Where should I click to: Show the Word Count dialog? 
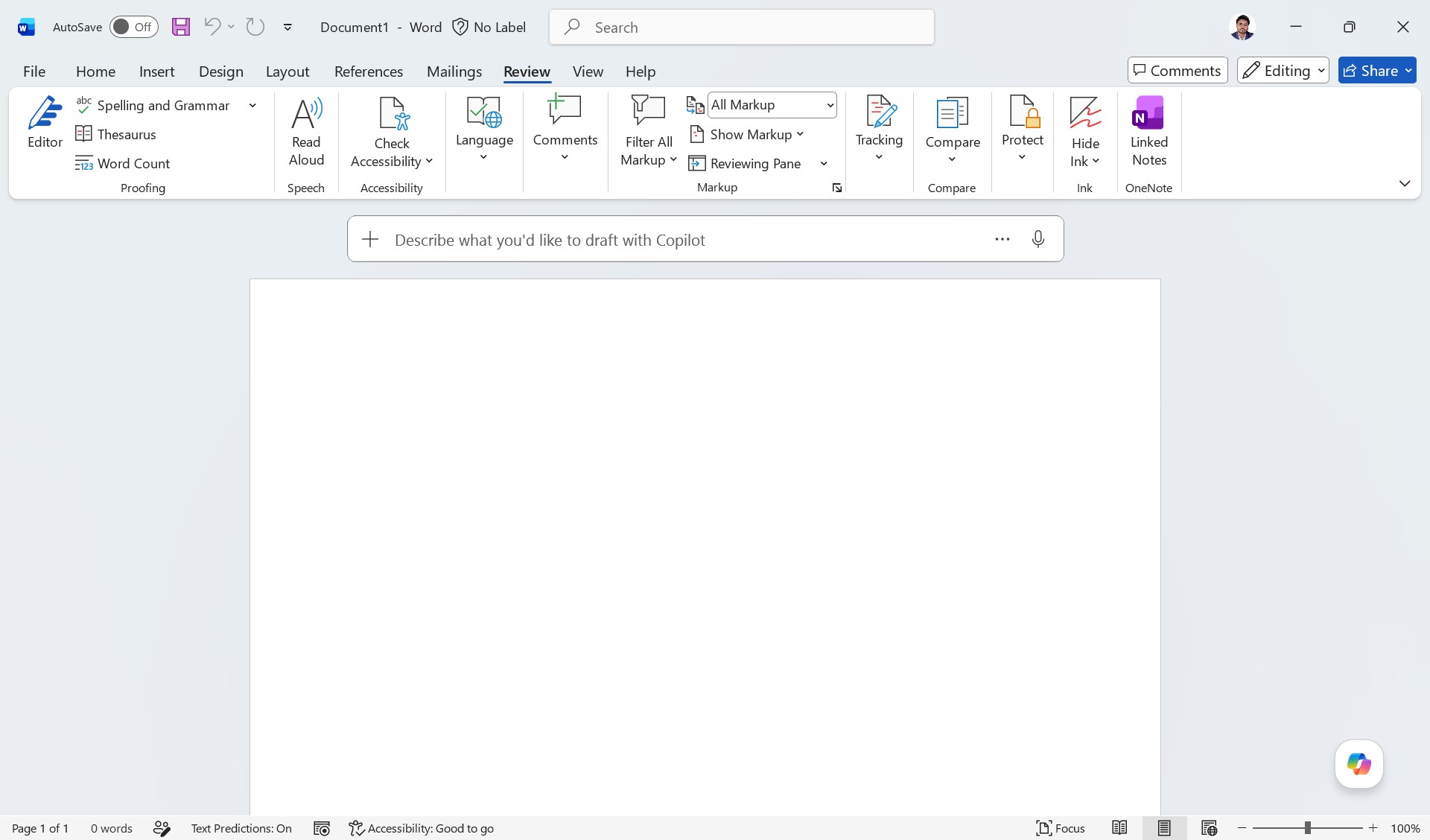coord(123,163)
